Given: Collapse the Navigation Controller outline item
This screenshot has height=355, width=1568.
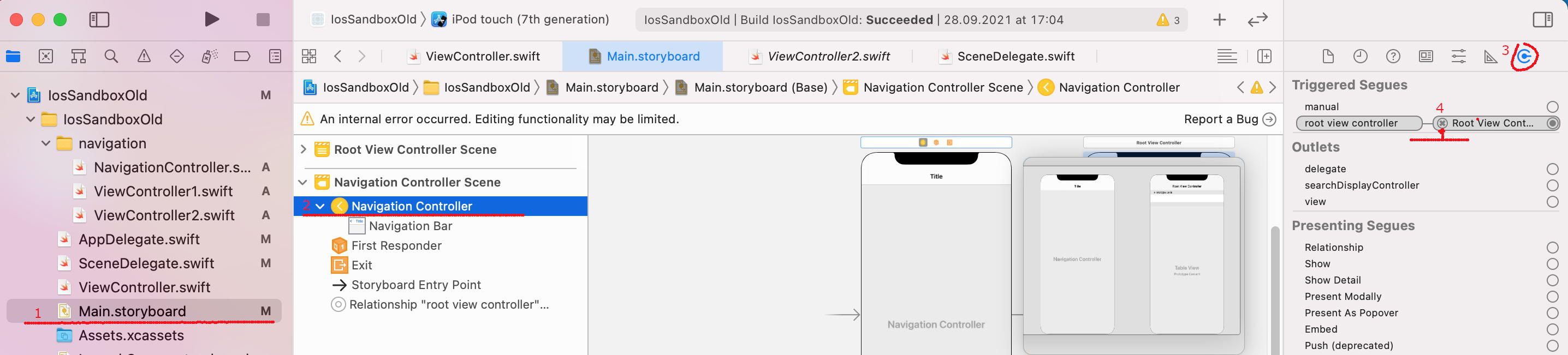Looking at the screenshot, I should tap(321, 206).
